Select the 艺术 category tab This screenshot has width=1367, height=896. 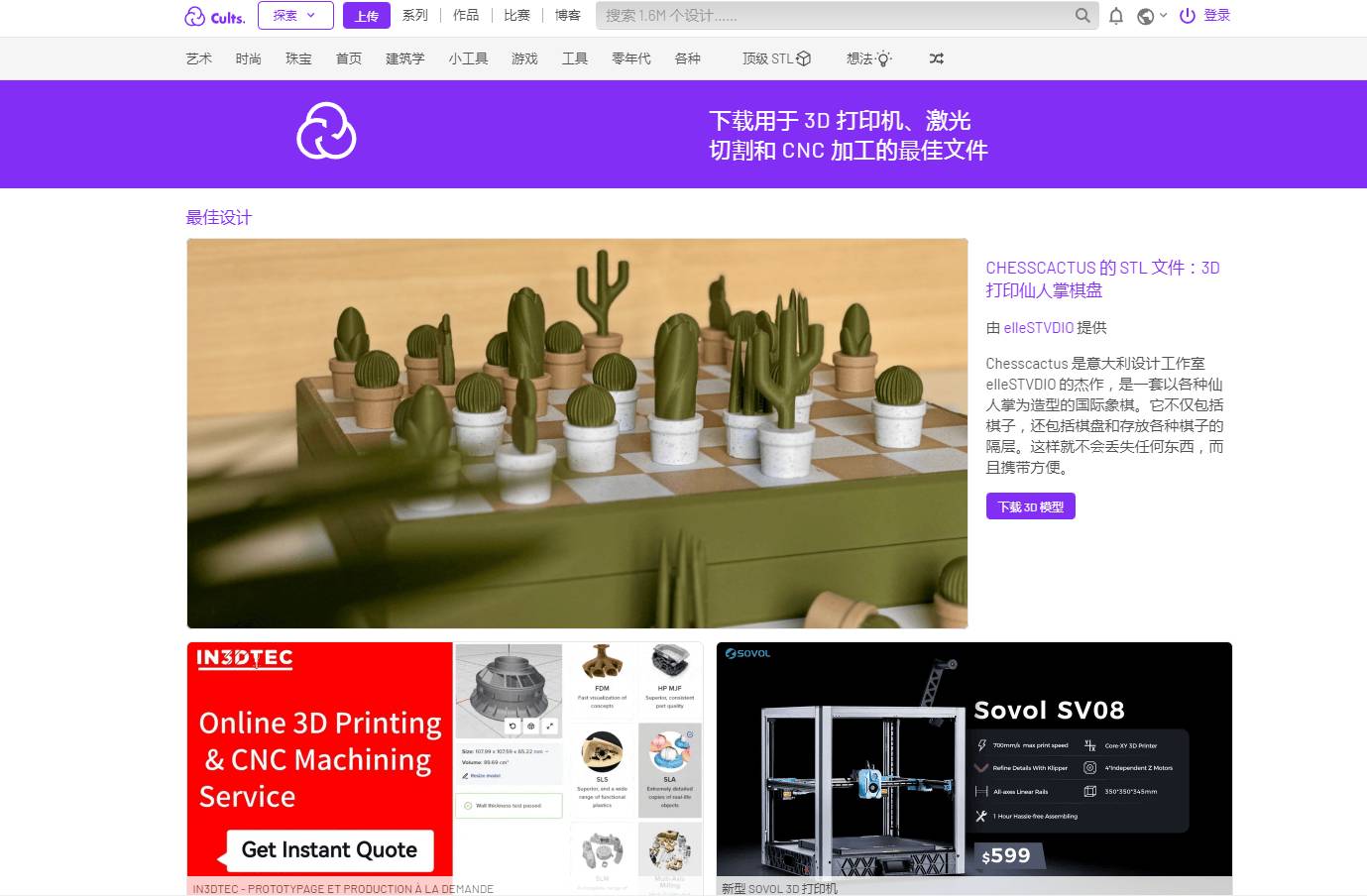198,58
